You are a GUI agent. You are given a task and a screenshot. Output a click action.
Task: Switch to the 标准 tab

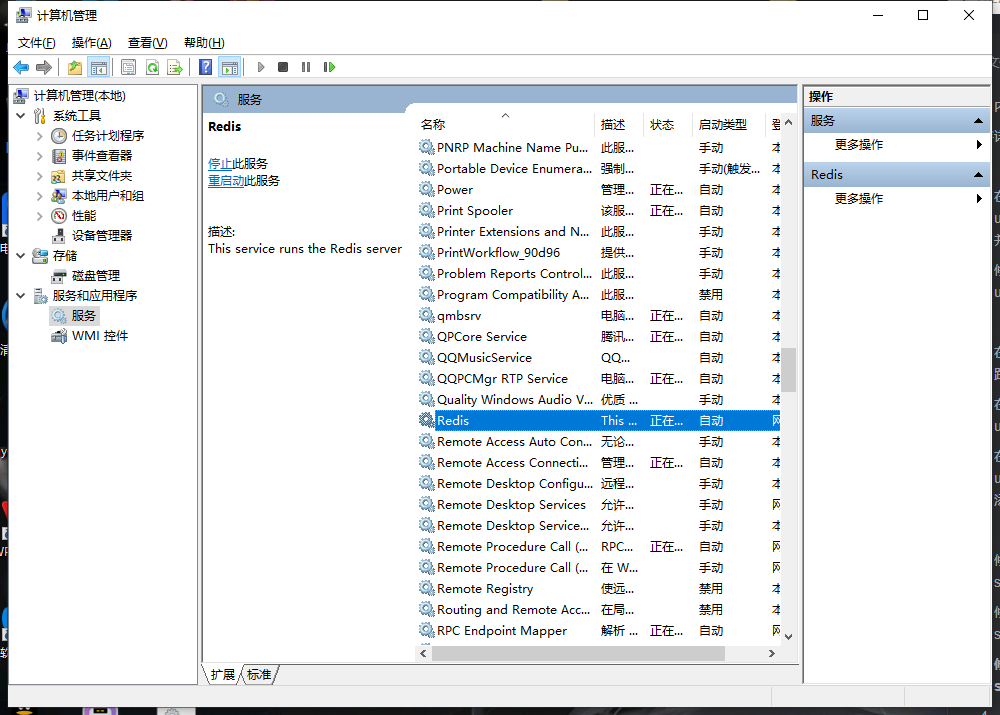click(x=259, y=675)
